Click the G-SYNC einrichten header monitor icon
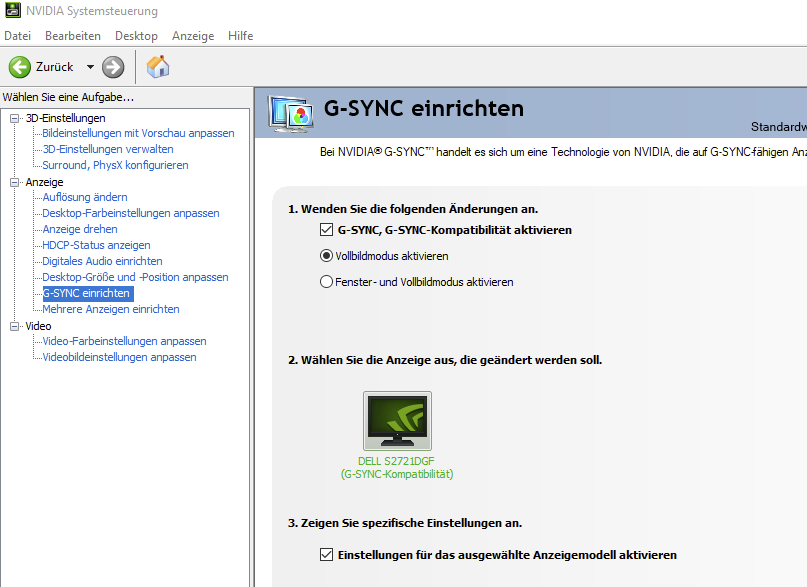Viewport: 807px width, 587px height. point(290,114)
